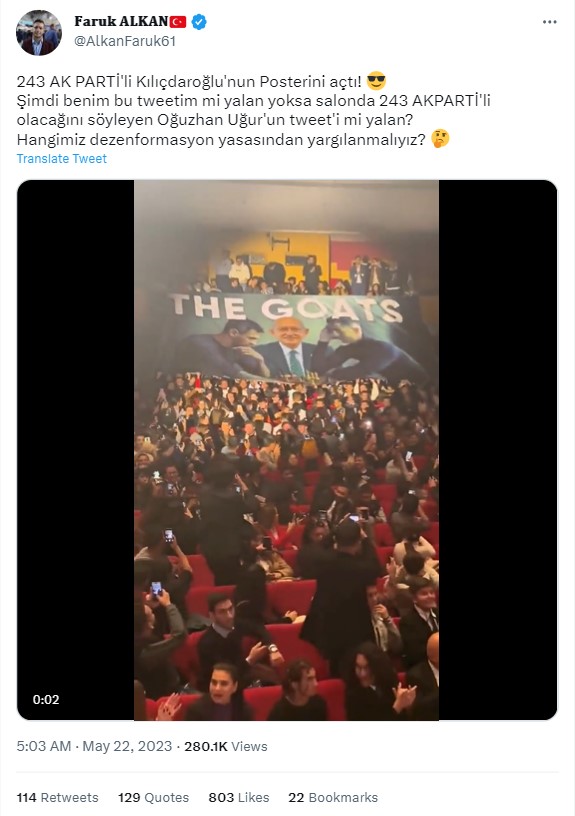The image size is (575, 816).
Task: Open Faruk ALKAN's profile picture
Action: [39, 32]
